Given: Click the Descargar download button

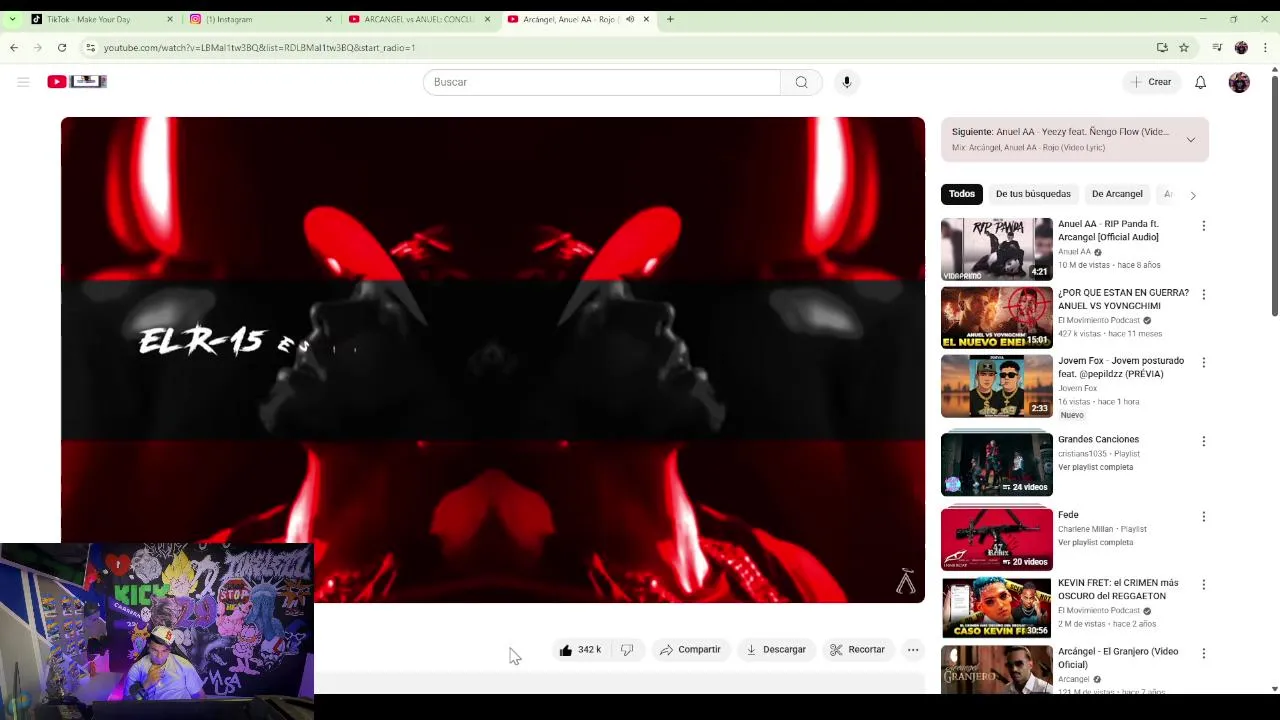Looking at the screenshot, I should pos(776,650).
